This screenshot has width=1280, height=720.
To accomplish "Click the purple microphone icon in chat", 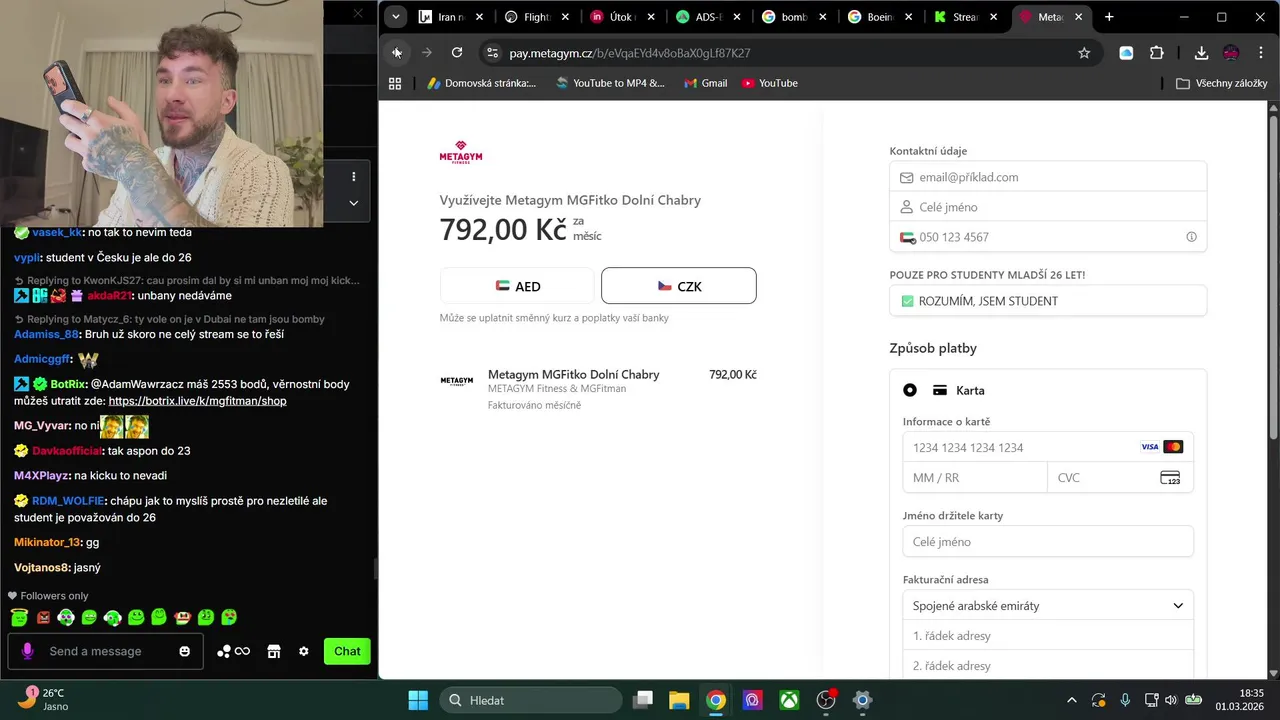I will (x=27, y=651).
